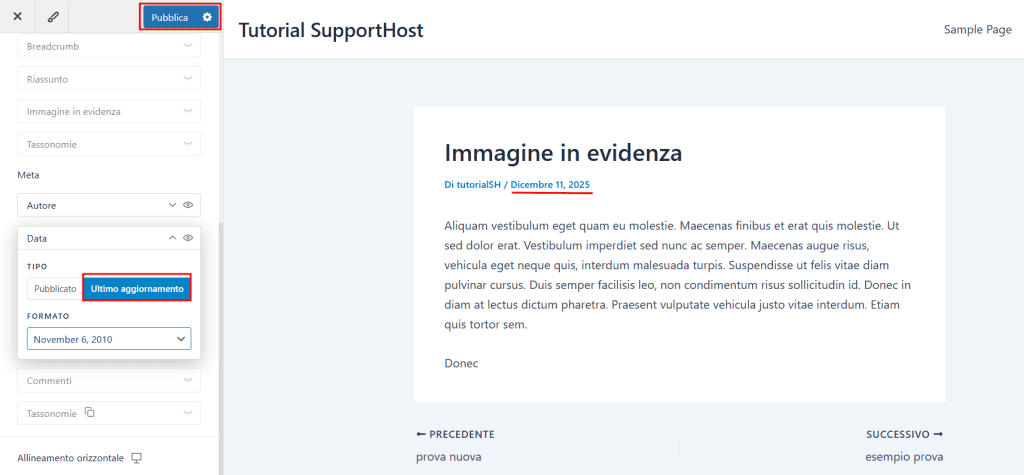Open publish settings gear icon
The height and width of the screenshot is (475, 1024).
point(207,17)
